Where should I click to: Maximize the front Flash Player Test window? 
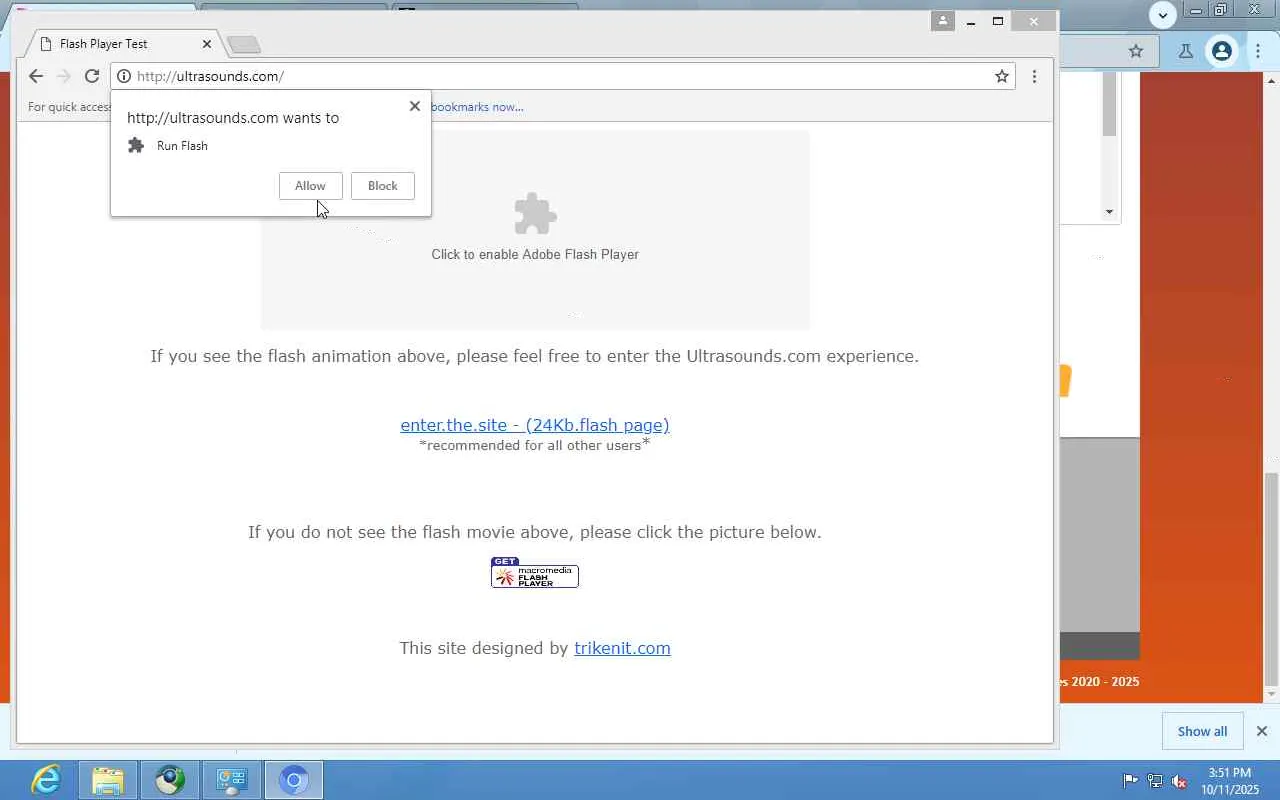[x=997, y=21]
